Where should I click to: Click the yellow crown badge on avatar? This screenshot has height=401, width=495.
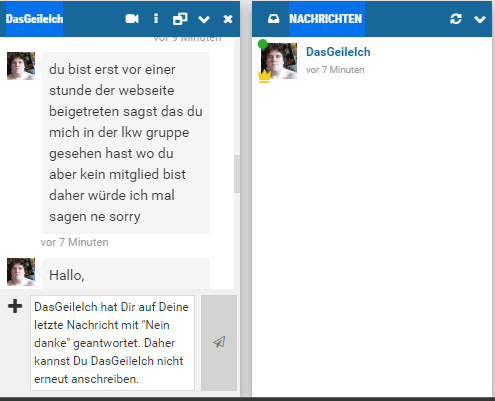click(264, 76)
